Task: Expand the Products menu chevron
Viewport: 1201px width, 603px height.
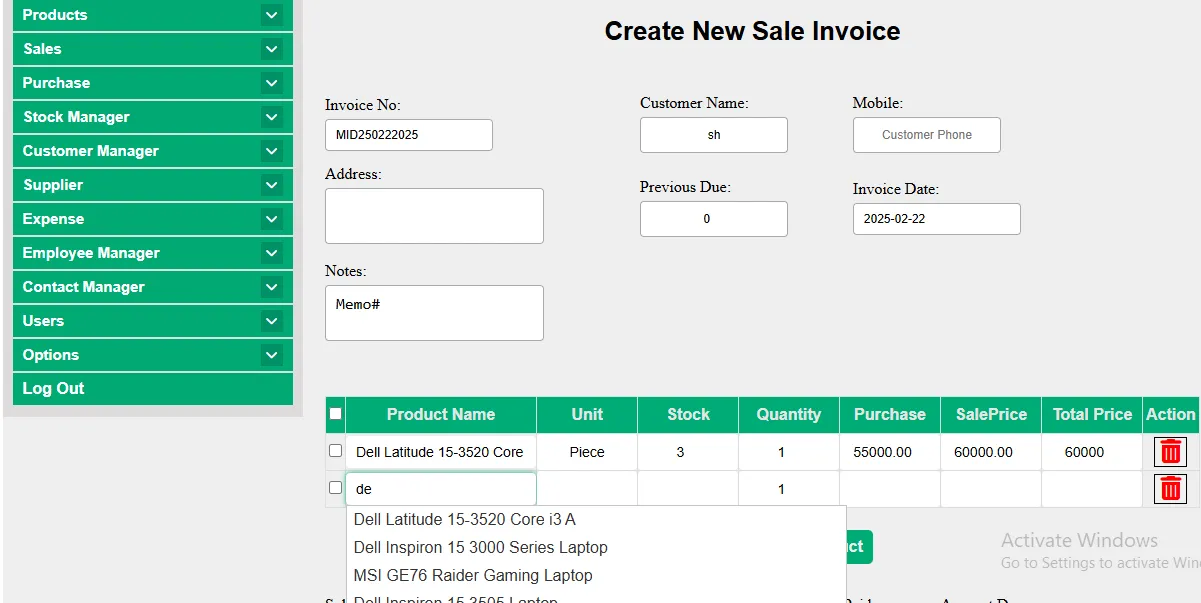Action: pos(271,15)
